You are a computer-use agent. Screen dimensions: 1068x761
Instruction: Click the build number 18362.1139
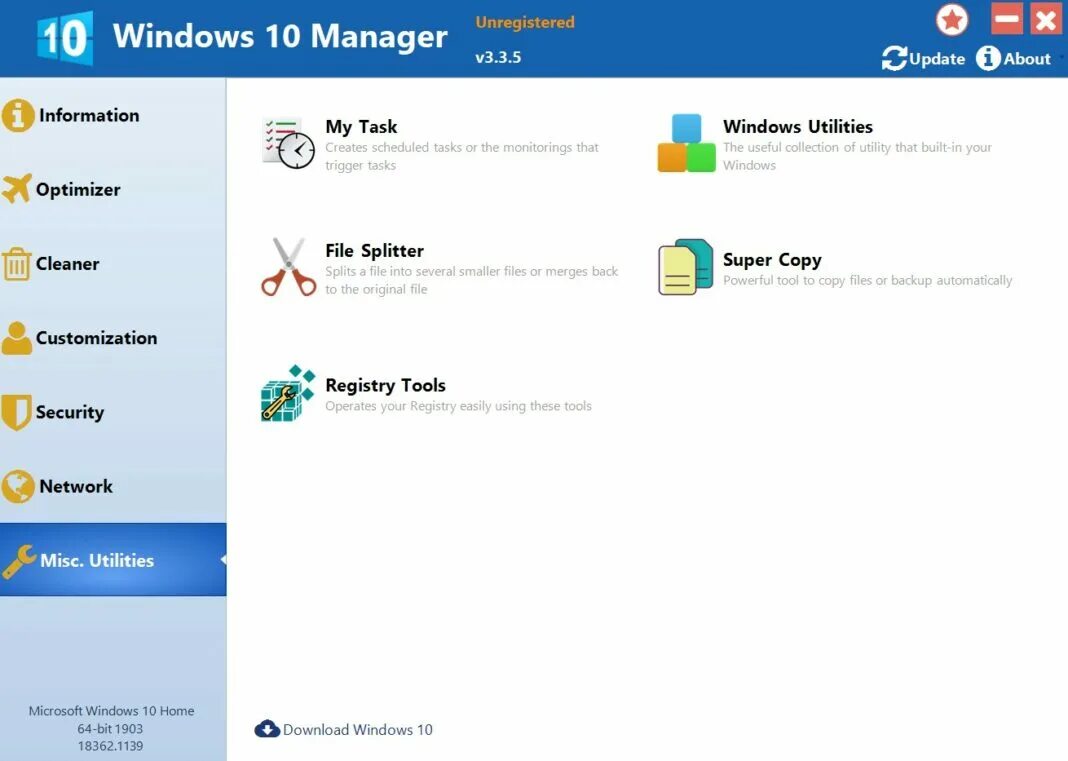pyautogui.click(x=110, y=746)
